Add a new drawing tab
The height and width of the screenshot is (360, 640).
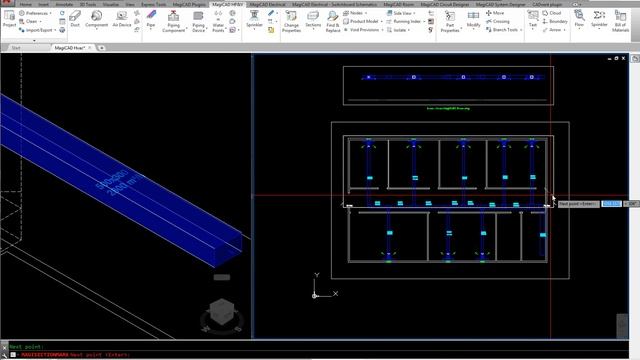tap(101, 48)
